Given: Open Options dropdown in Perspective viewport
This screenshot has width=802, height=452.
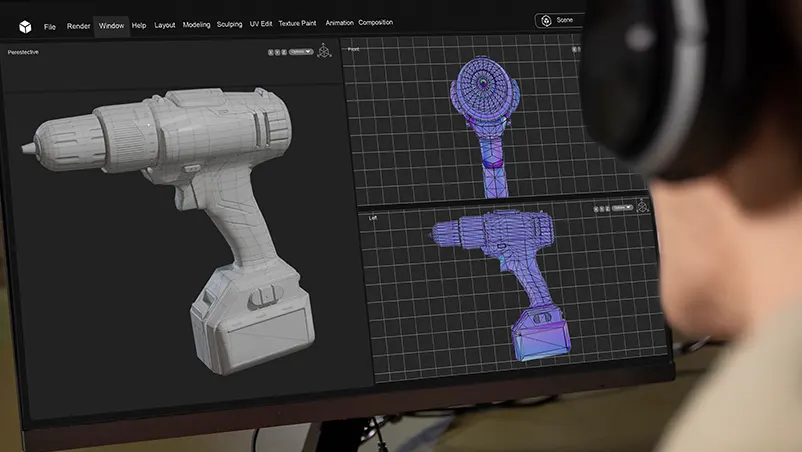Looking at the screenshot, I should pos(301,52).
